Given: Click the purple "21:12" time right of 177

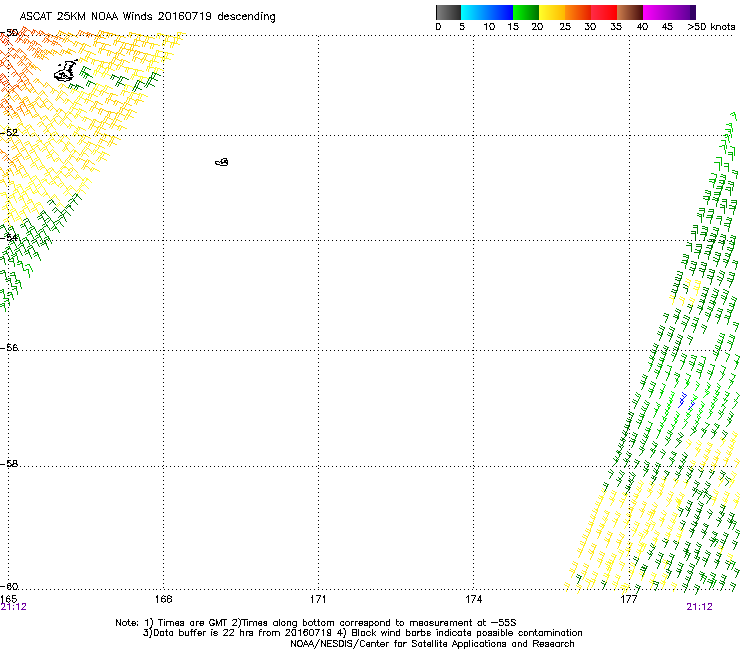Looking at the screenshot, I should [699, 607].
